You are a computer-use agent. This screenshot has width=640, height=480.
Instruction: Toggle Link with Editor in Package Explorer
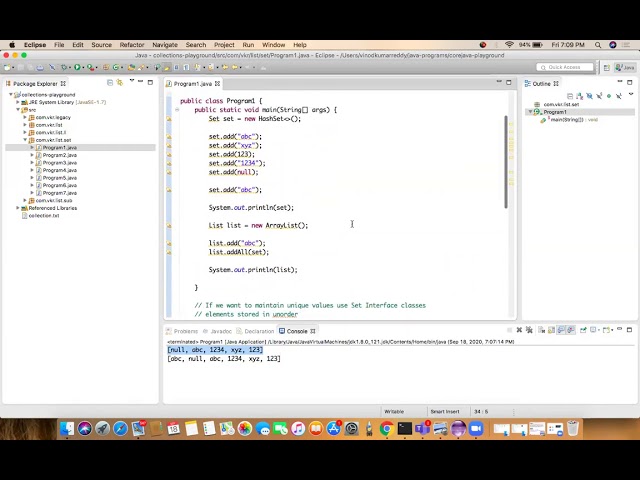[120, 82]
